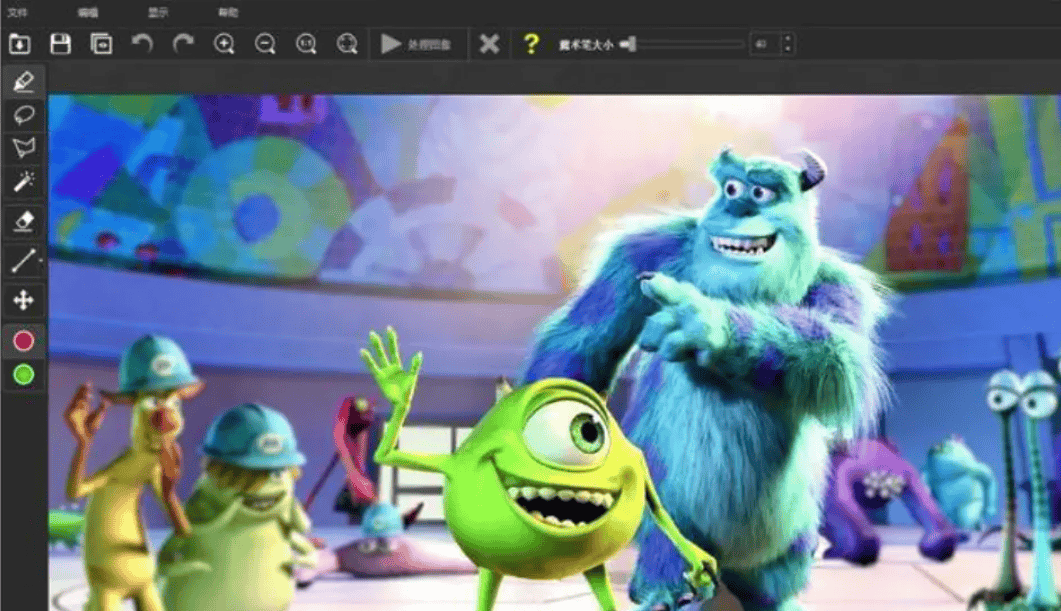
Task: Click the show original image preview icon
Action: pos(101,44)
